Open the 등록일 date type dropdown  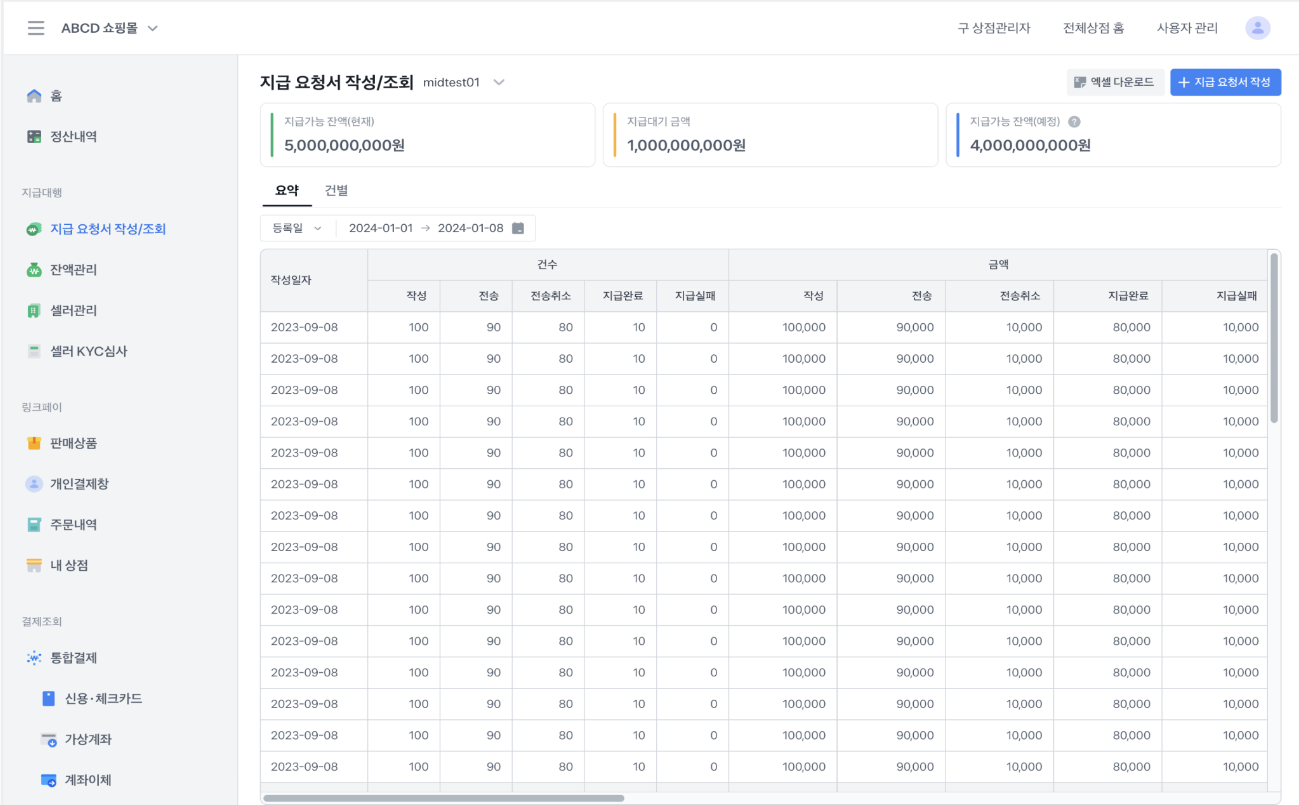point(297,228)
